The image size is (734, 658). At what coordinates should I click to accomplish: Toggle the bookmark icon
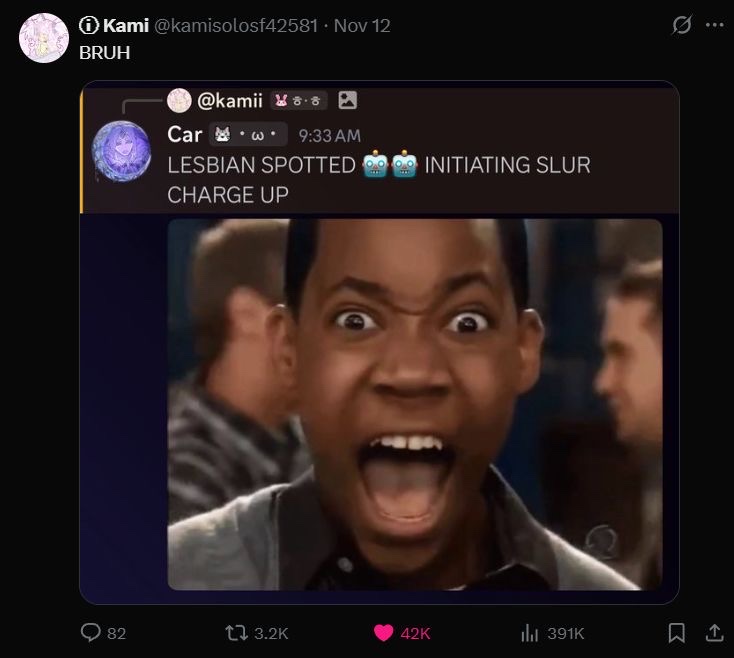coord(677,633)
